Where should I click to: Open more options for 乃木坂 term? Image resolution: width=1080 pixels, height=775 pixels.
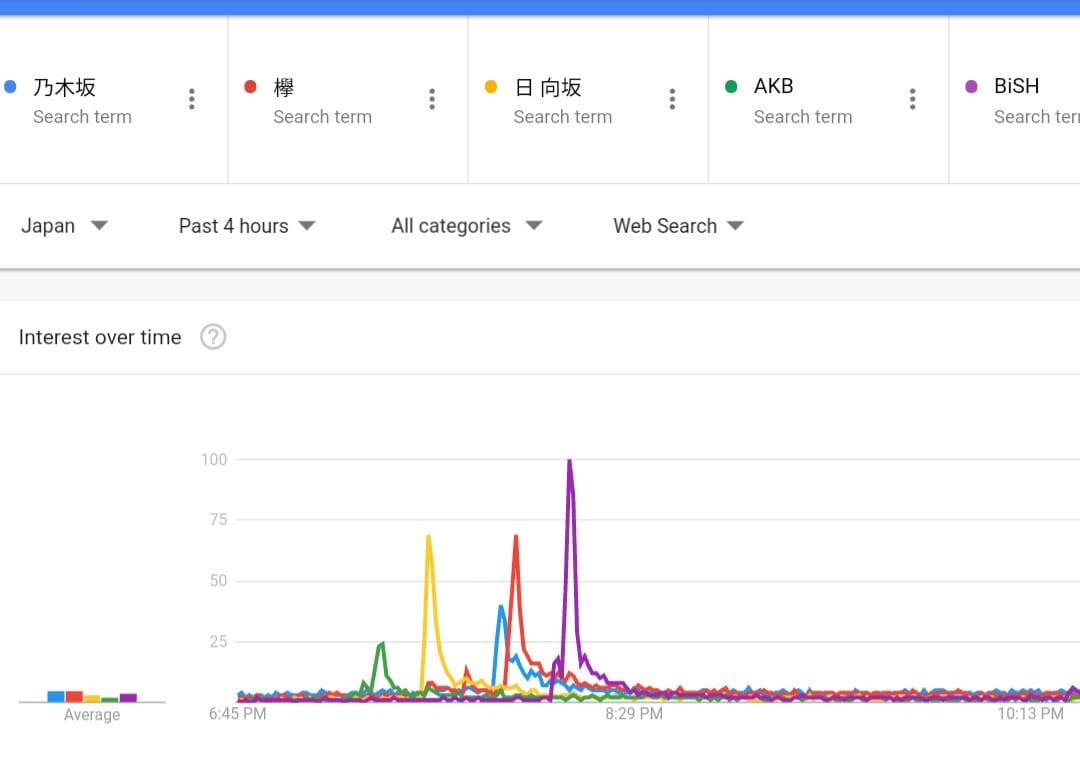191,99
